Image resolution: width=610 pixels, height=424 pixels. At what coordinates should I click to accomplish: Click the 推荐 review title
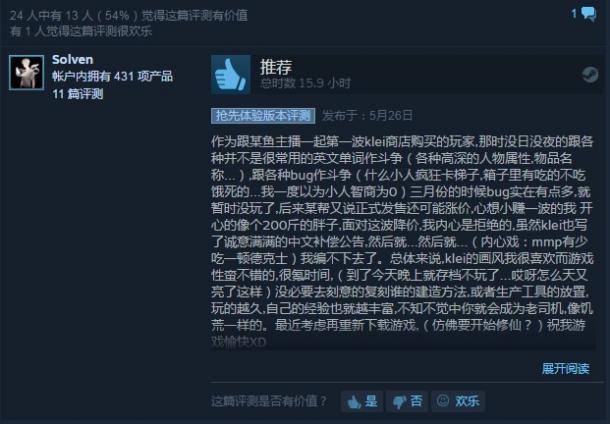(x=276, y=67)
